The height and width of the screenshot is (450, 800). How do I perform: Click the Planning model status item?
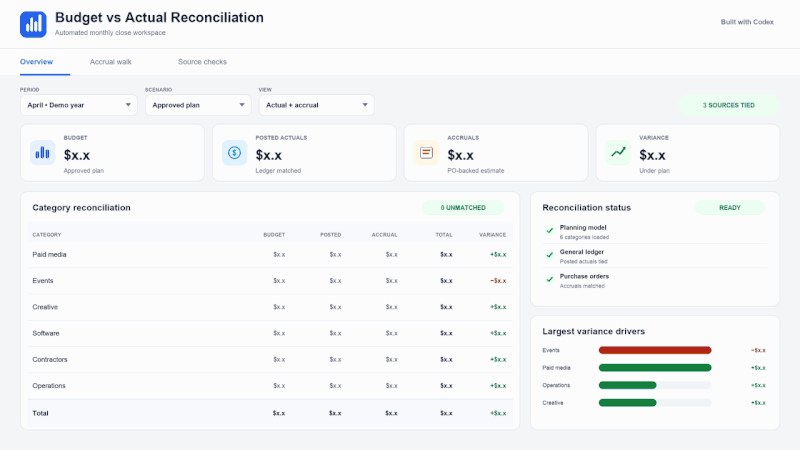[655, 232]
